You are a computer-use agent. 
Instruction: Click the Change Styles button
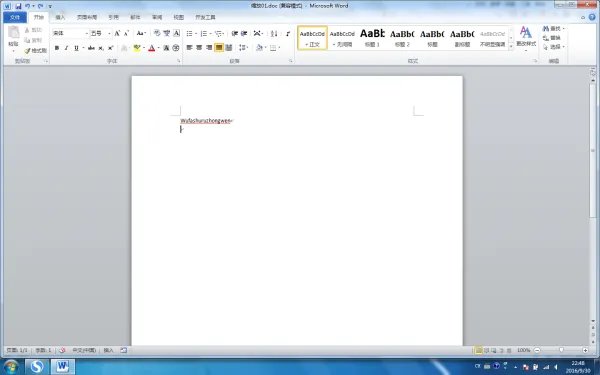(526, 38)
